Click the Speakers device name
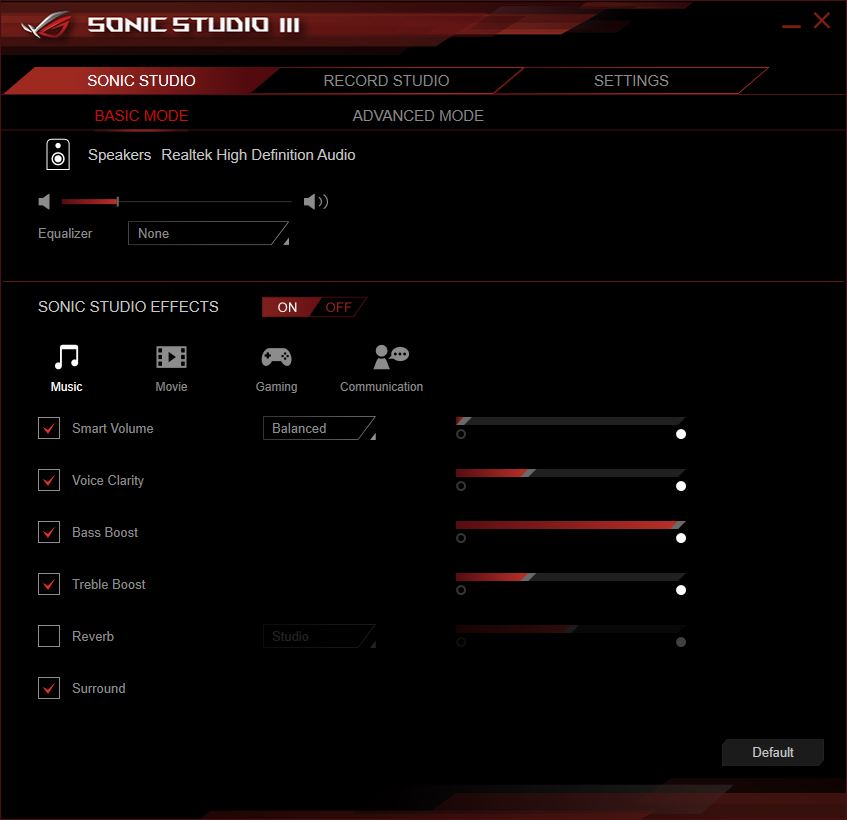The width and height of the screenshot is (847, 820). (119, 155)
